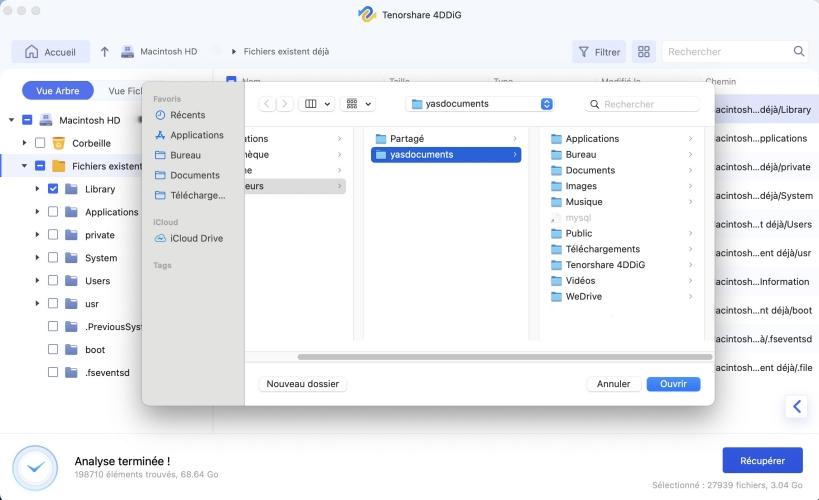Viewport: 819px width, 500px height.
Task: Select the Téléchargements folder in list
Action: coord(602,249)
